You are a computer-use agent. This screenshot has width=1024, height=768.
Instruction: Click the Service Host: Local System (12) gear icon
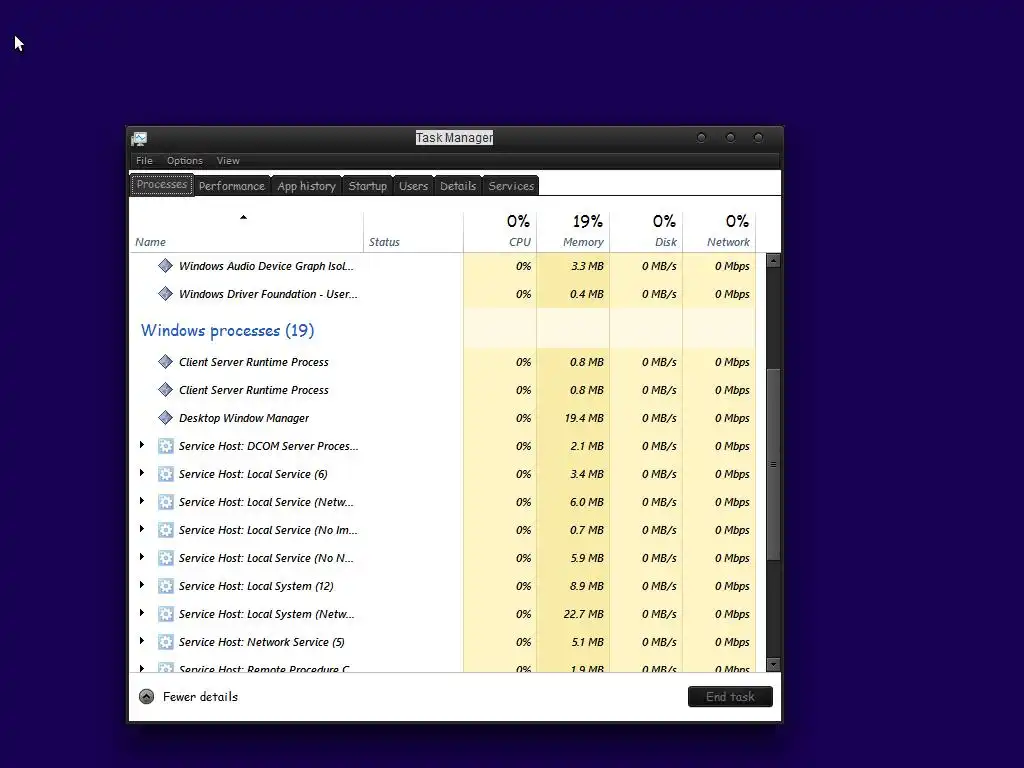(165, 586)
